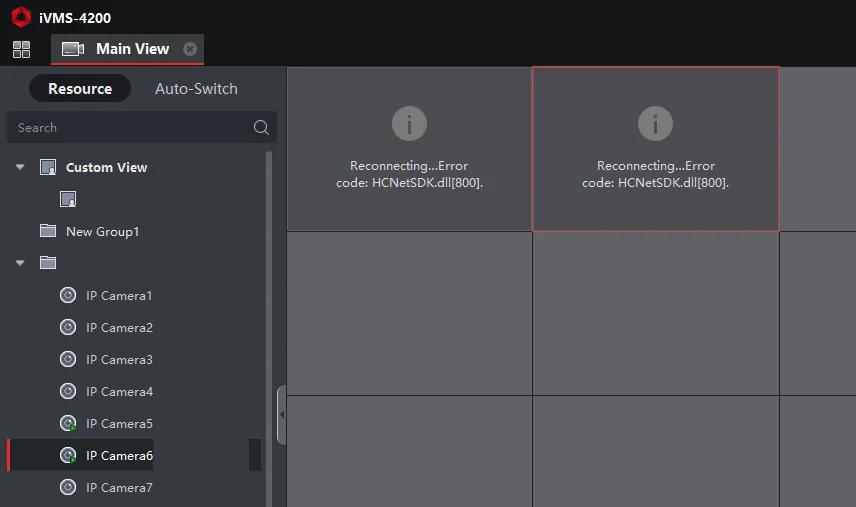The height and width of the screenshot is (507, 856).
Task: Open the control panel grid icon
Action: click(x=21, y=49)
